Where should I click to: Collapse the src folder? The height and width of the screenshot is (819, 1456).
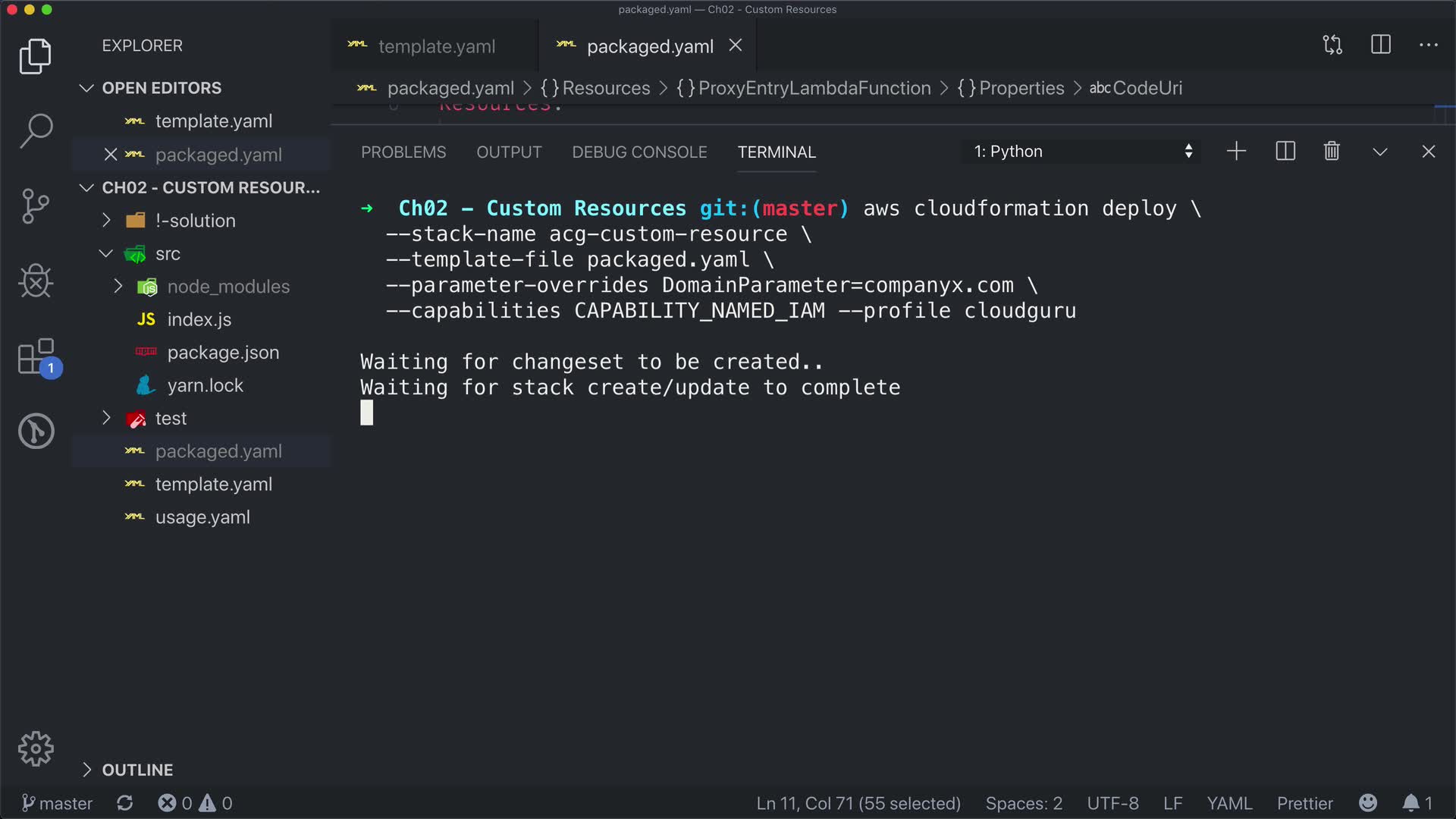(x=168, y=254)
